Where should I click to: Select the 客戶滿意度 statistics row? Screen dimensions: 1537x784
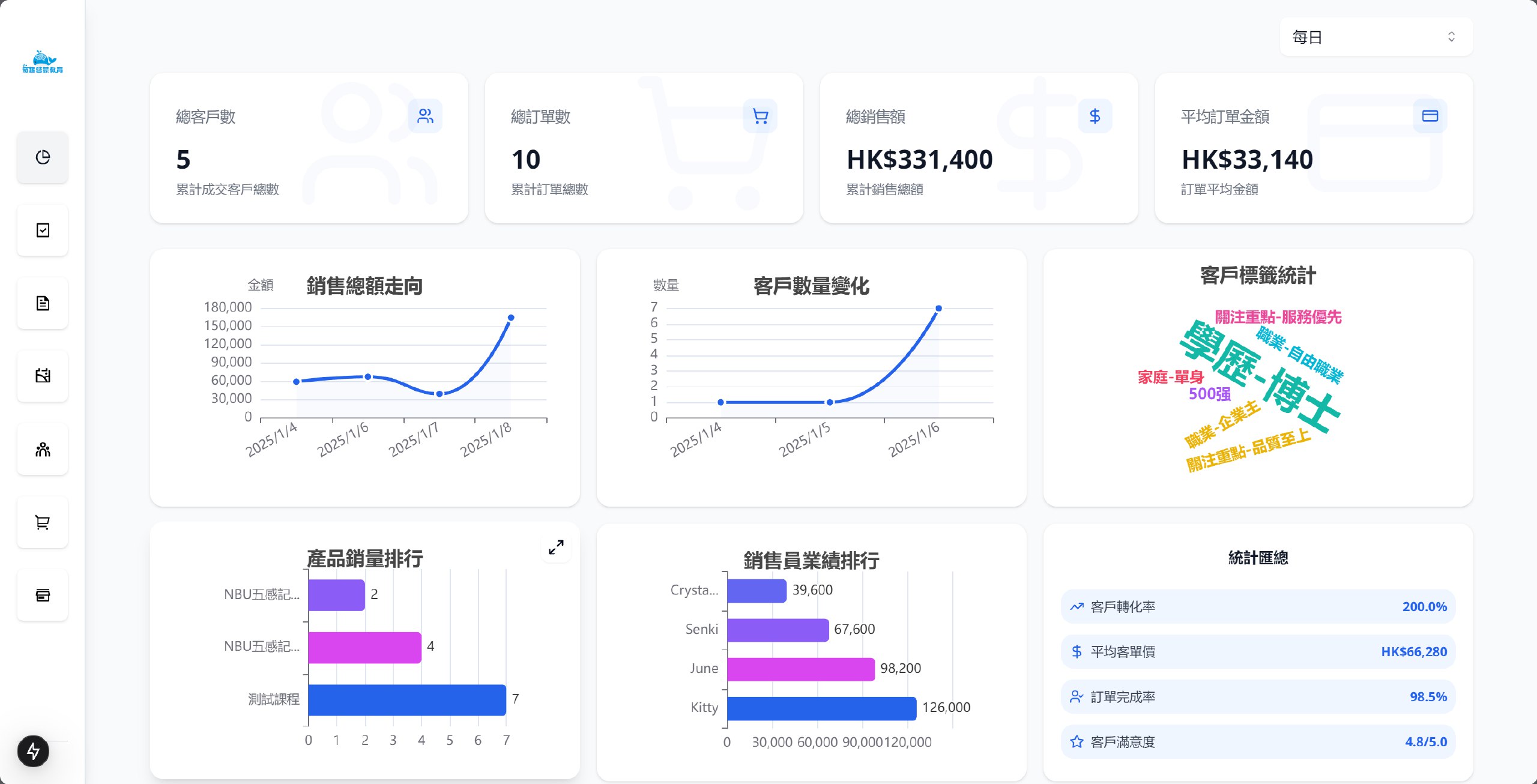tap(1258, 741)
